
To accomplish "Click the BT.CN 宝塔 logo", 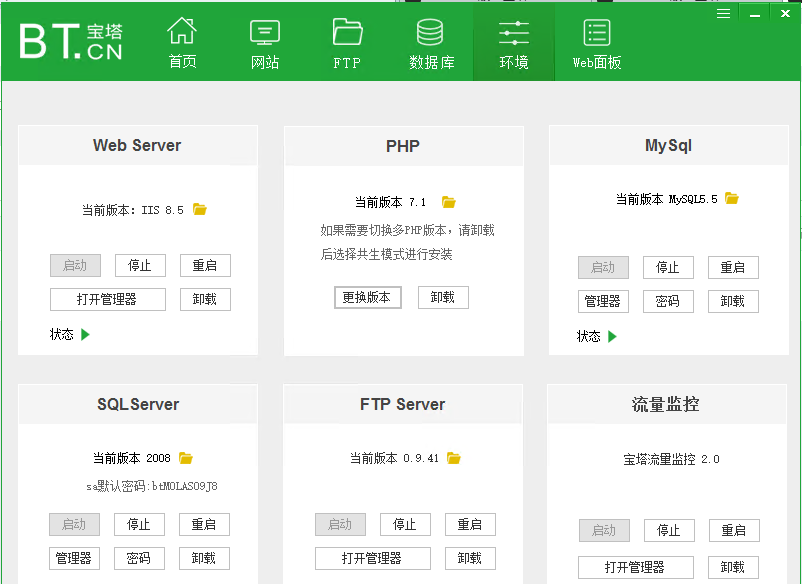I will (71, 41).
